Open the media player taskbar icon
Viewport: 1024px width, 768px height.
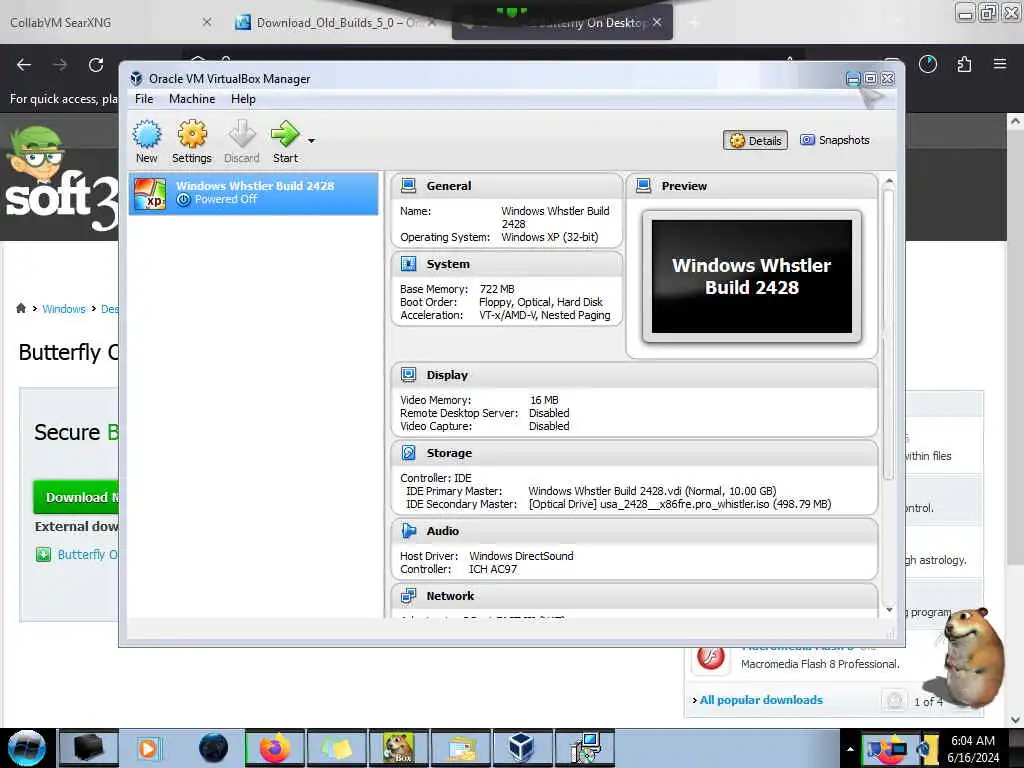[148, 748]
